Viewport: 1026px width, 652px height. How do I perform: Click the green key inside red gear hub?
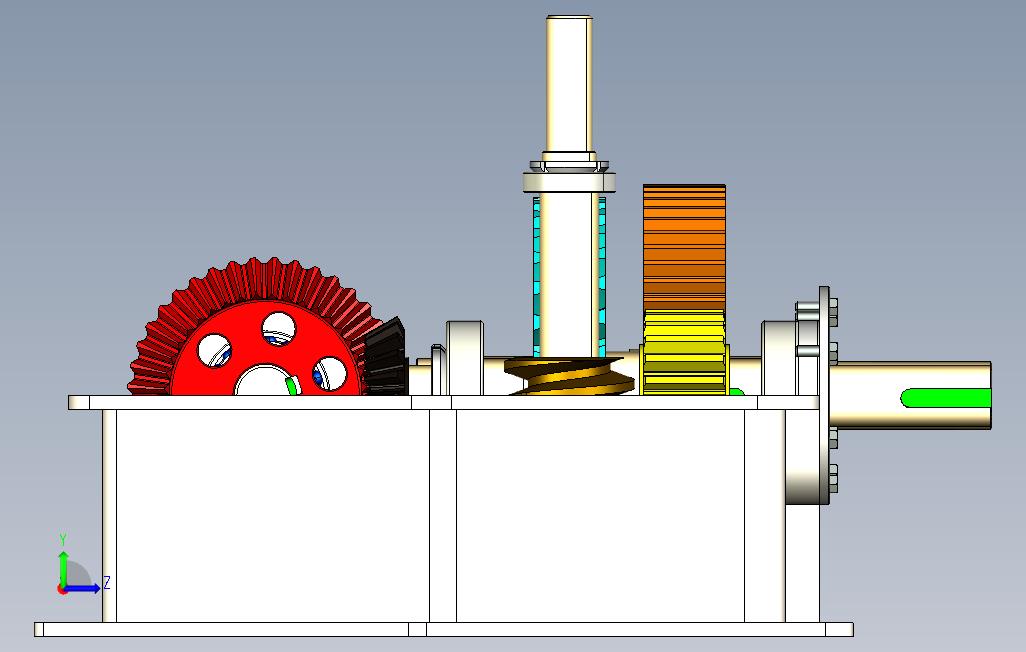(x=292, y=386)
